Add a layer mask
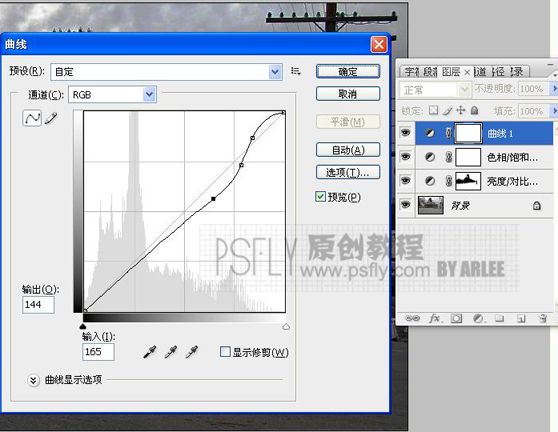Screen dimensions: 558x432 [x=456, y=318]
